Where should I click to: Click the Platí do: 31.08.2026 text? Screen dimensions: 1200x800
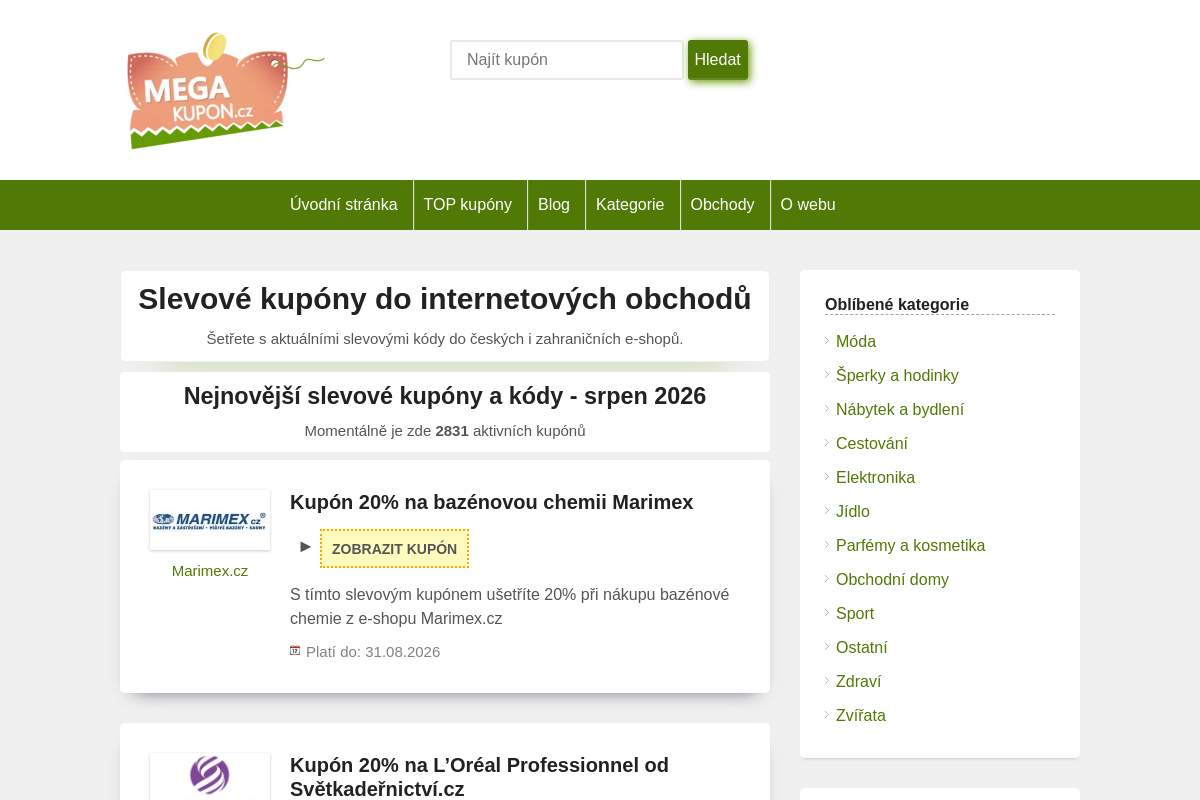pos(373,652)
